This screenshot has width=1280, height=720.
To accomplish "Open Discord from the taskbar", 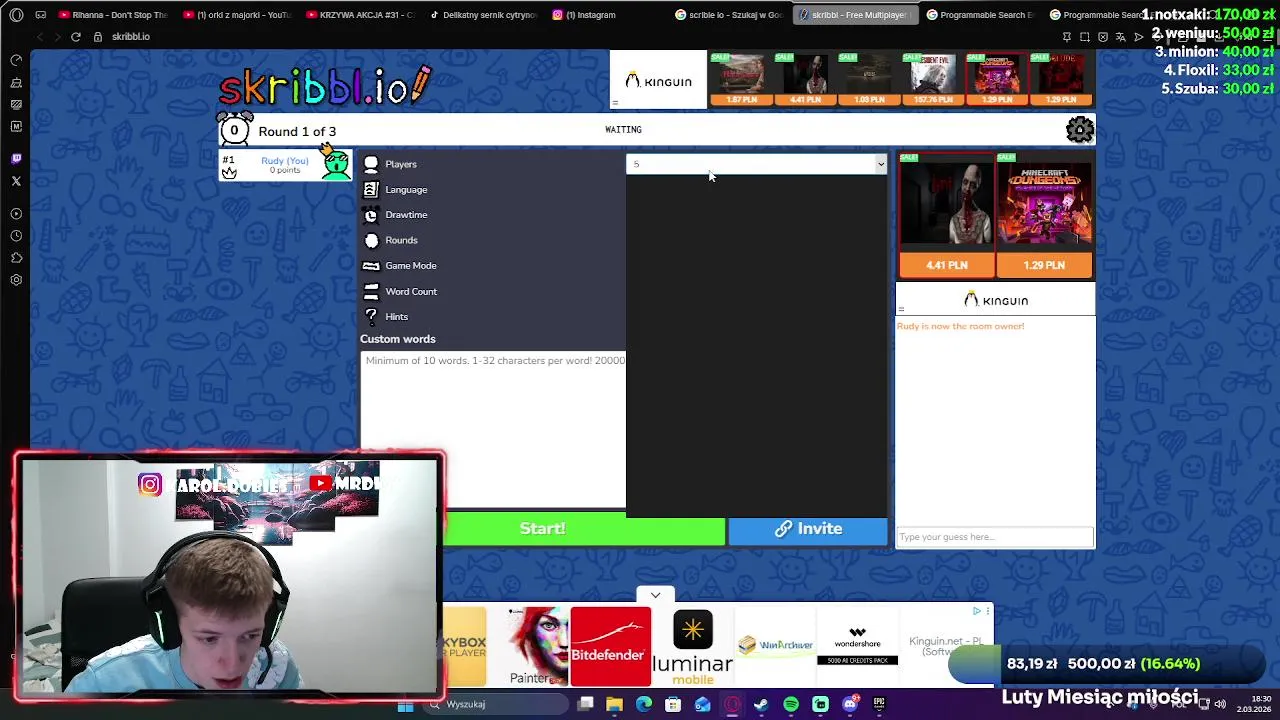I will click(850, 704).
